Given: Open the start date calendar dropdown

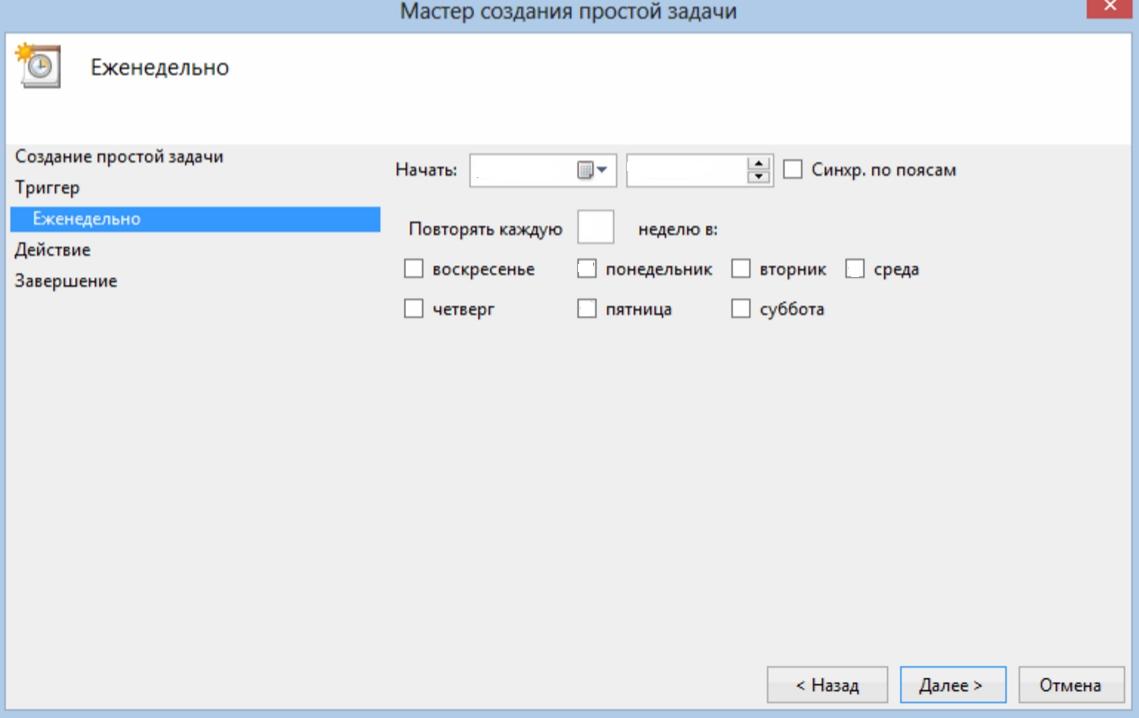Looking at the screenshot, I should coord(592,170).
